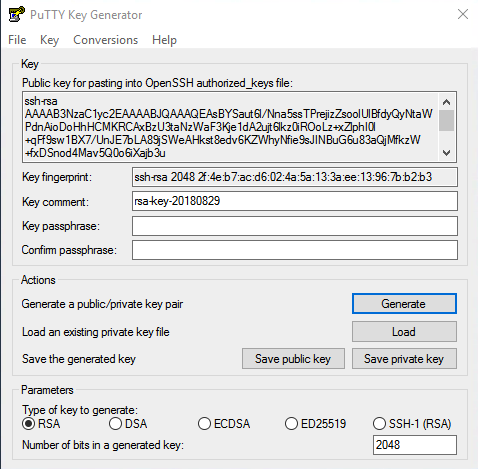Open the Conversions menu
The image size is (478, 469).
pos(105,40)
